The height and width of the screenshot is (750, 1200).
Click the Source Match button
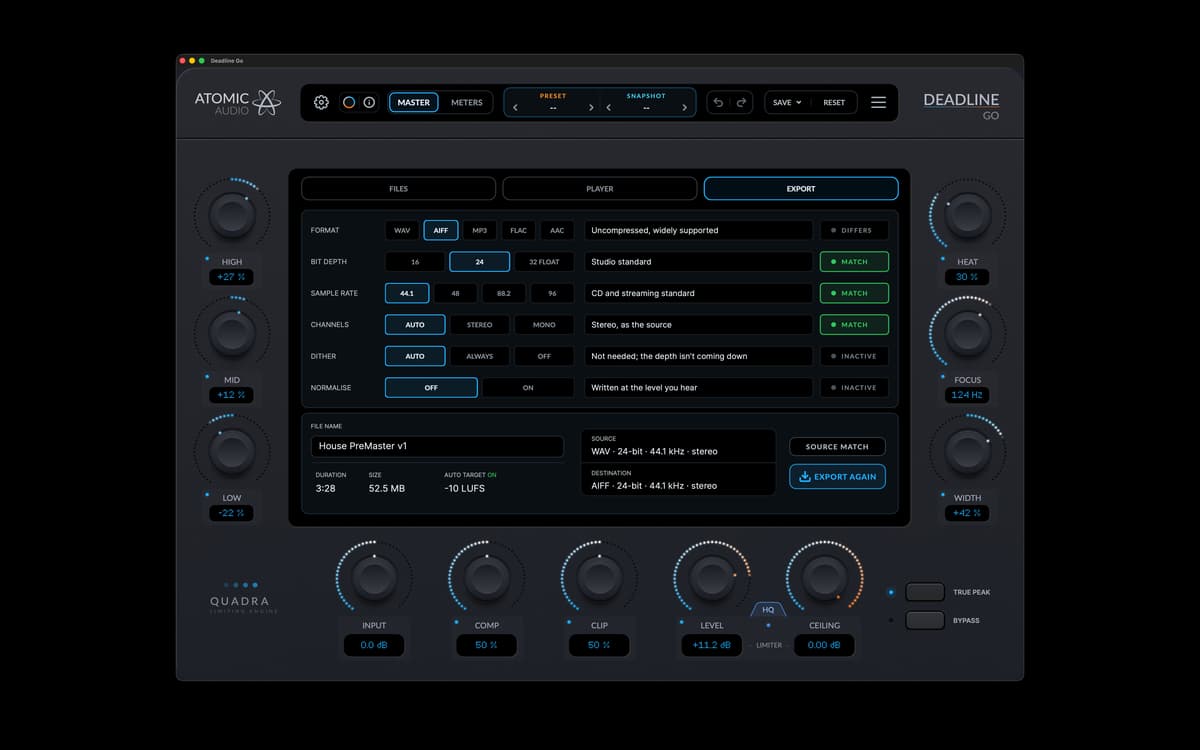(x=837, y=447)
